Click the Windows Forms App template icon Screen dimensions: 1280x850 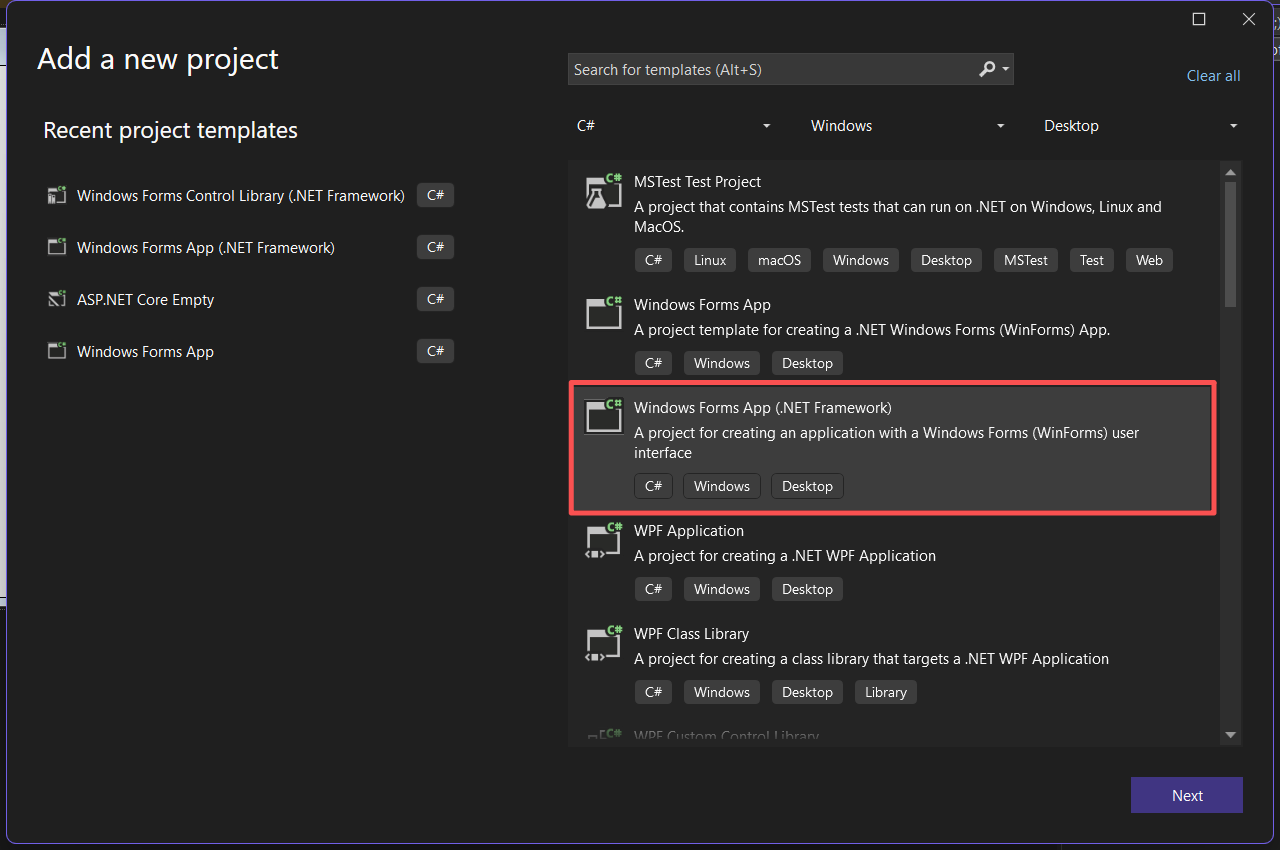(603, 314)
